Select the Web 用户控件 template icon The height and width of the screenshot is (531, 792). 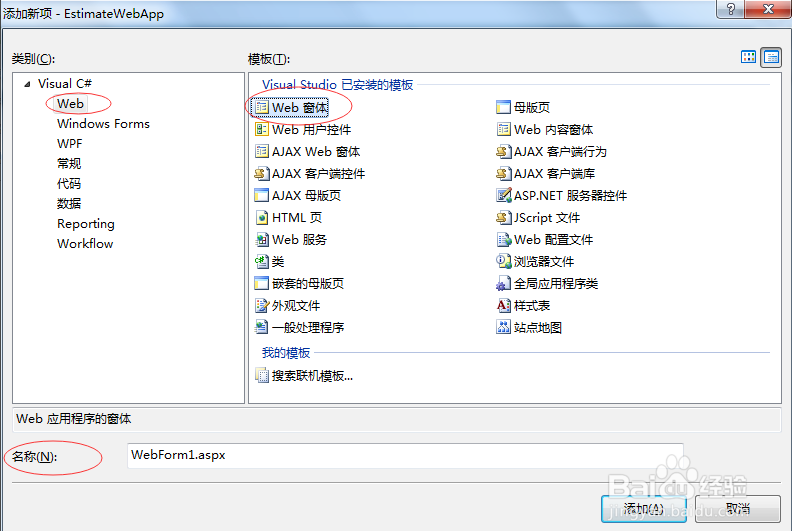[x=262, y=129]
